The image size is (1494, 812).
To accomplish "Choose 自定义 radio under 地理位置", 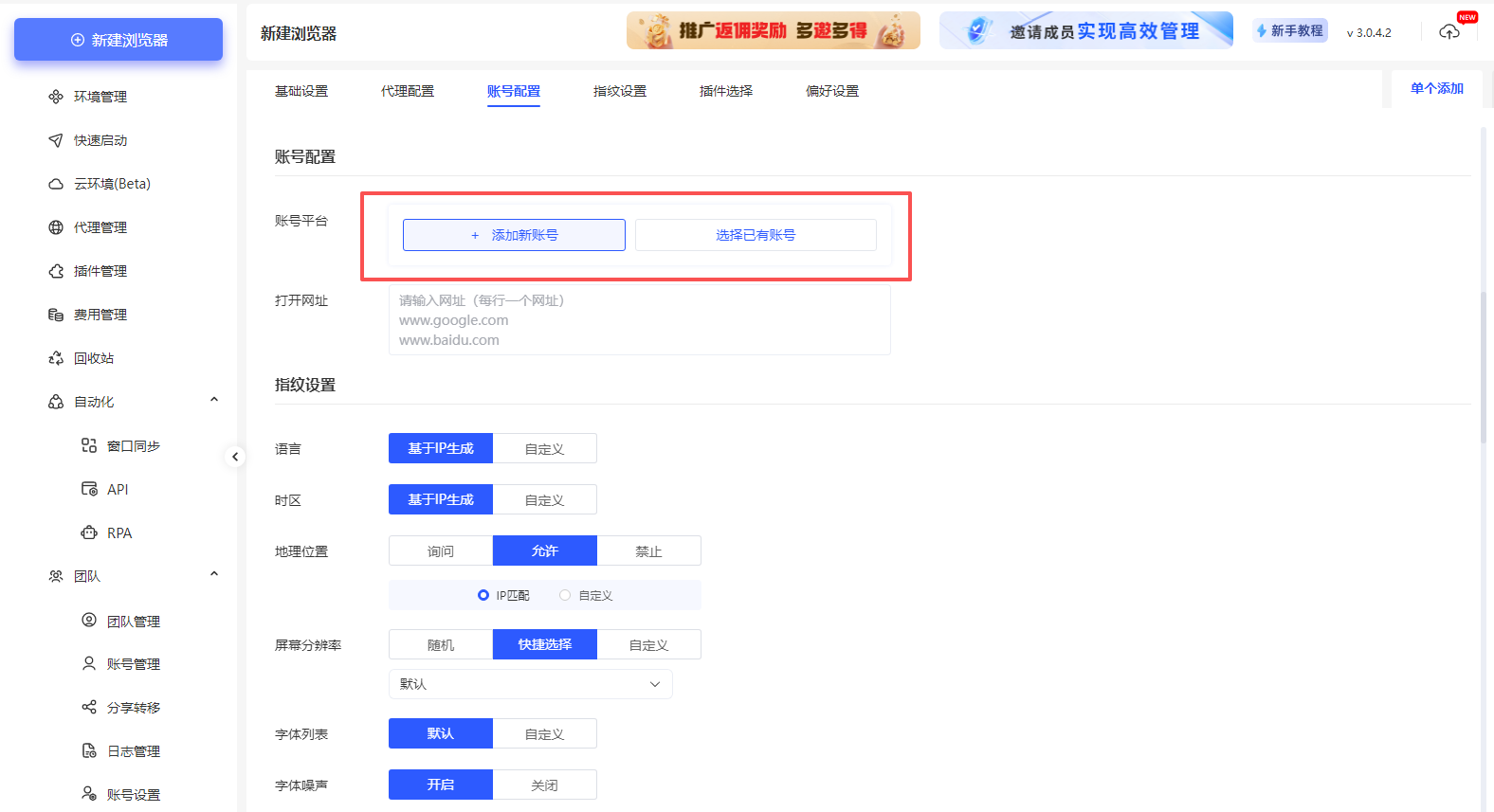I will click(565, 595).
